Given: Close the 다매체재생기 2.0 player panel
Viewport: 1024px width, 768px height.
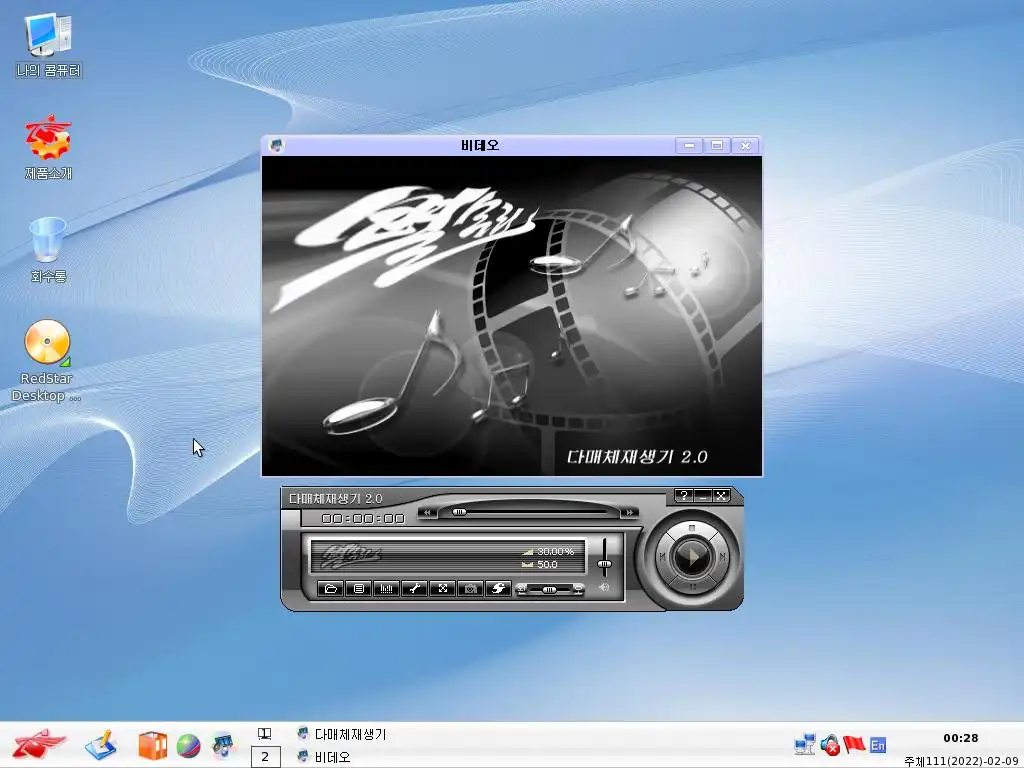Looking at the screenshot, I should (721, 496).
